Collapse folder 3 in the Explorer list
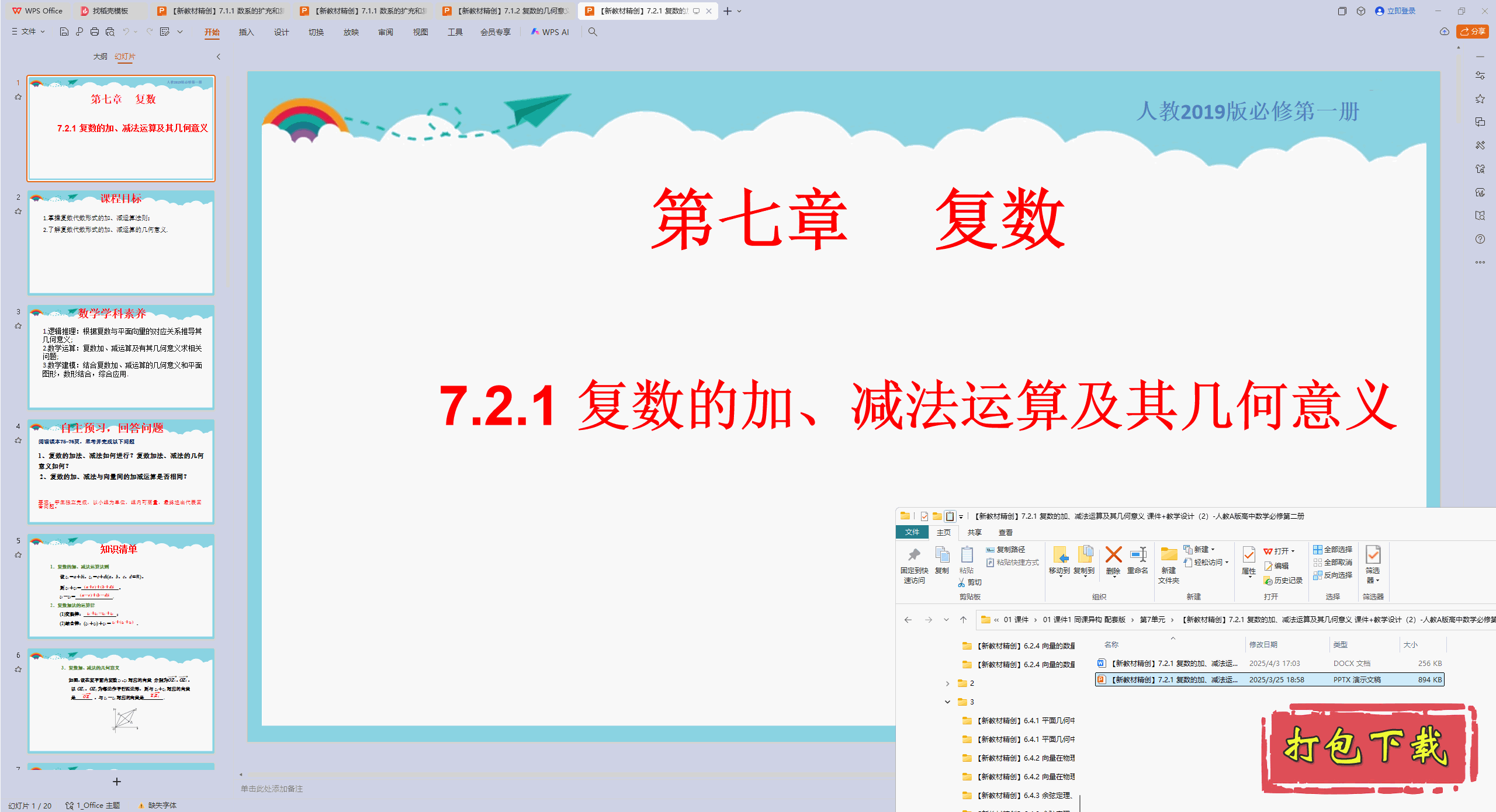Viewport: 1496px width, 812px height. coord(948,702)
